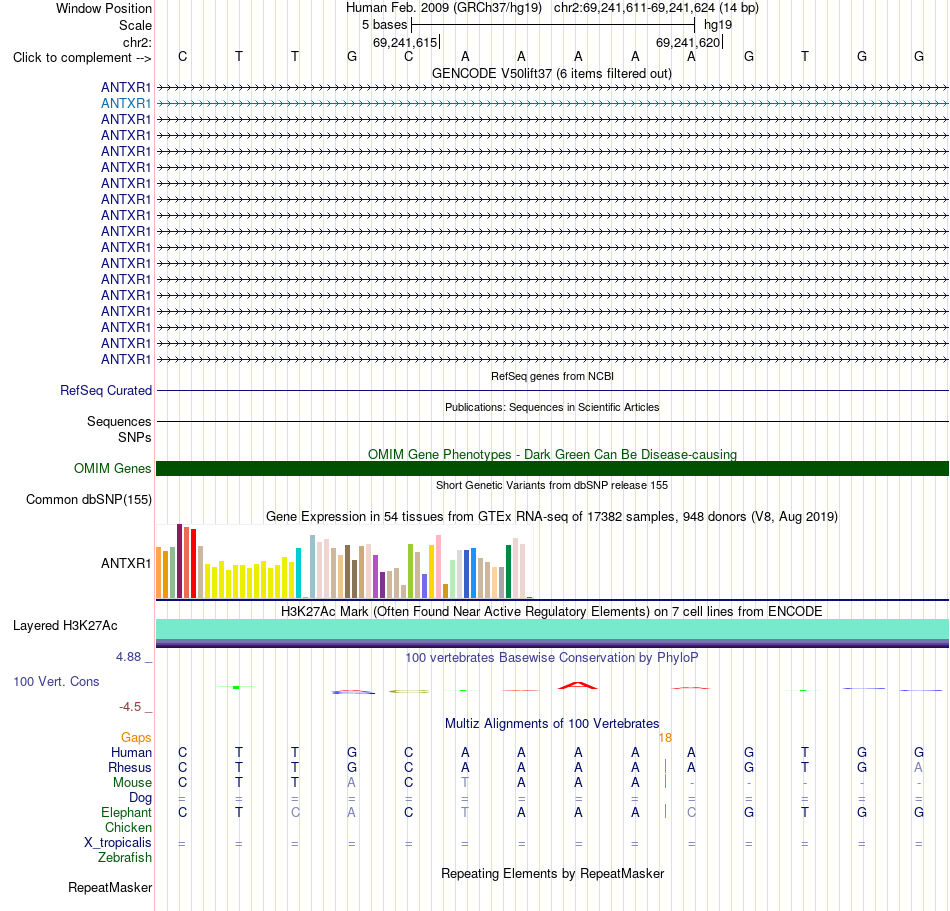
Task: Click the 69,241,615 ruler position marker
Action: [x=405, y=42]
